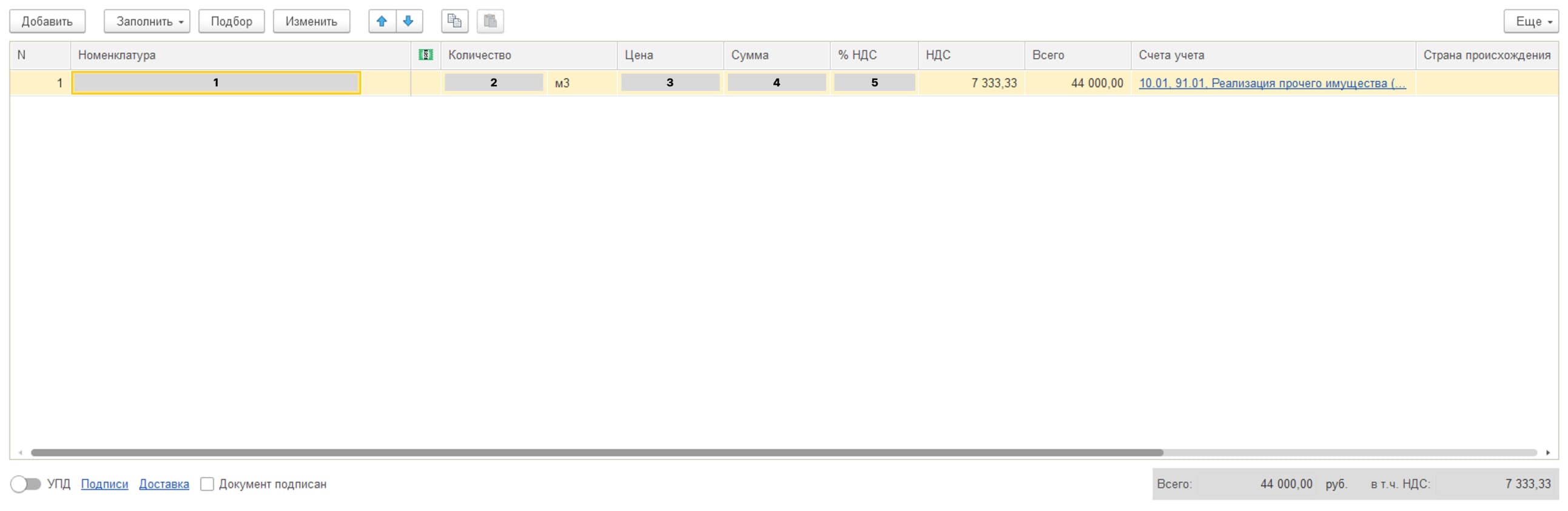Select the Номенклатура field in row 1
The image size is (1568, 511).
pos(216,82)
